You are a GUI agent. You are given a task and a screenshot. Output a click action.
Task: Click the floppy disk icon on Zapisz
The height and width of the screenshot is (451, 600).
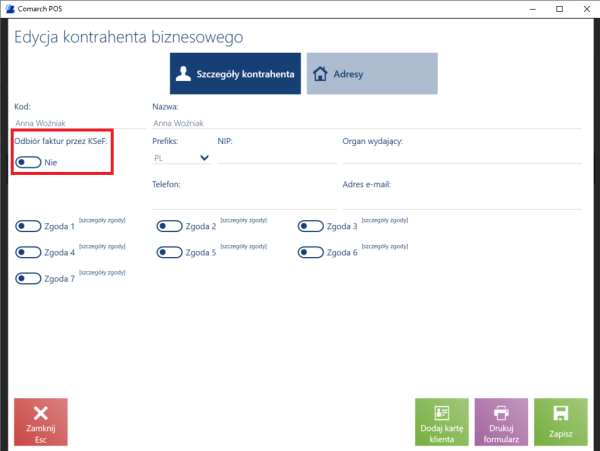click(561, 413)
